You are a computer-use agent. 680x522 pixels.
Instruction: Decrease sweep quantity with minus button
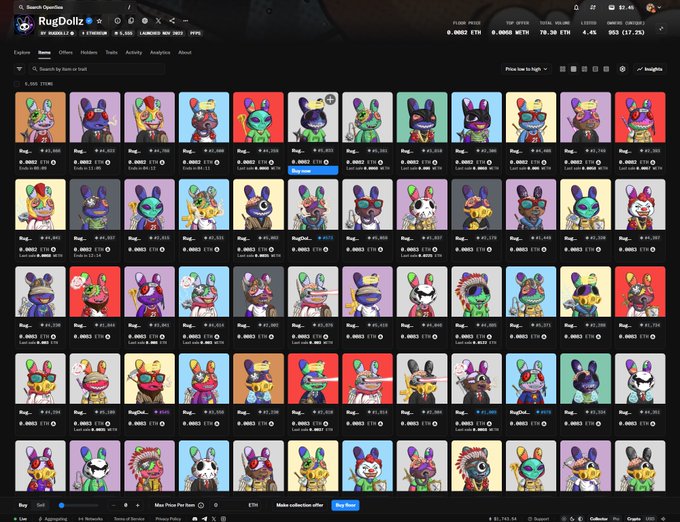click(114, 505)
